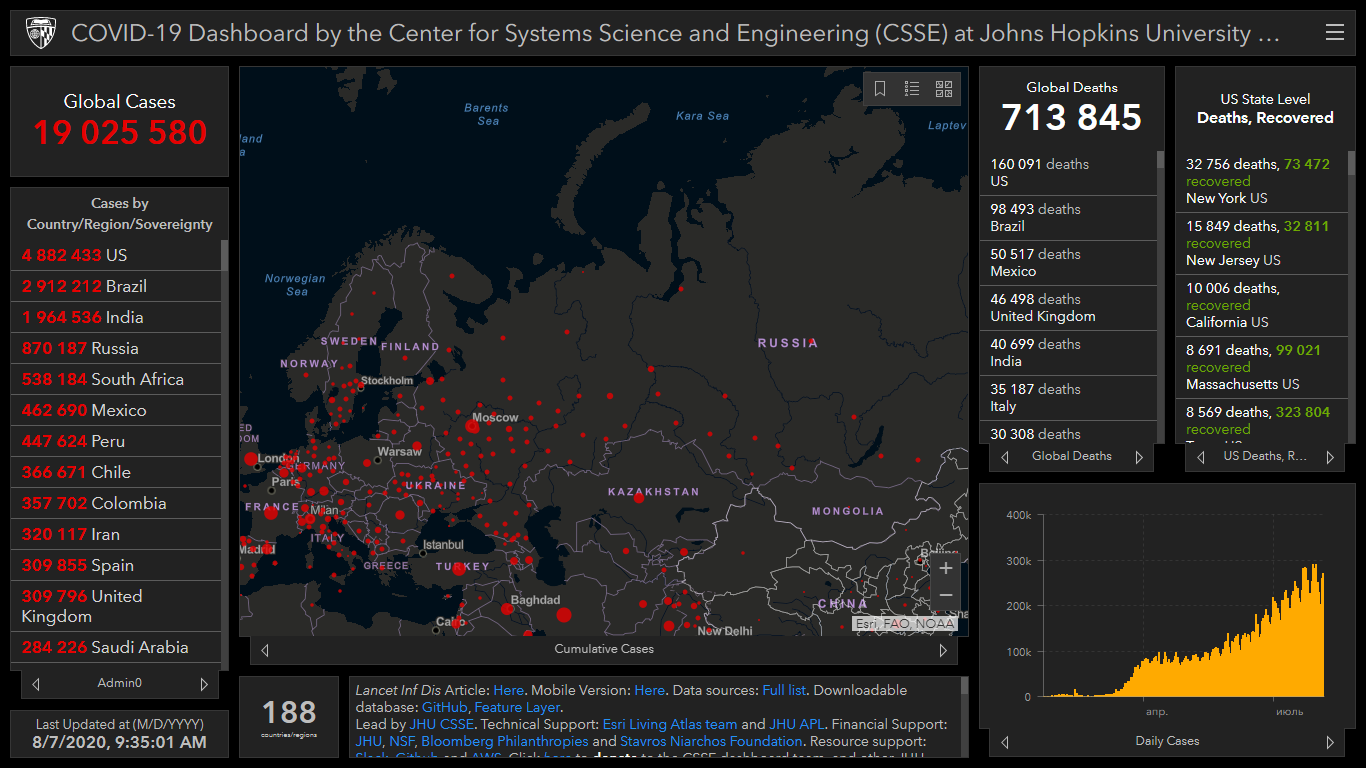Screen dimensions: 1366x768
Task: Go to previous tab before Admin0
Action: tap(36, 684)
